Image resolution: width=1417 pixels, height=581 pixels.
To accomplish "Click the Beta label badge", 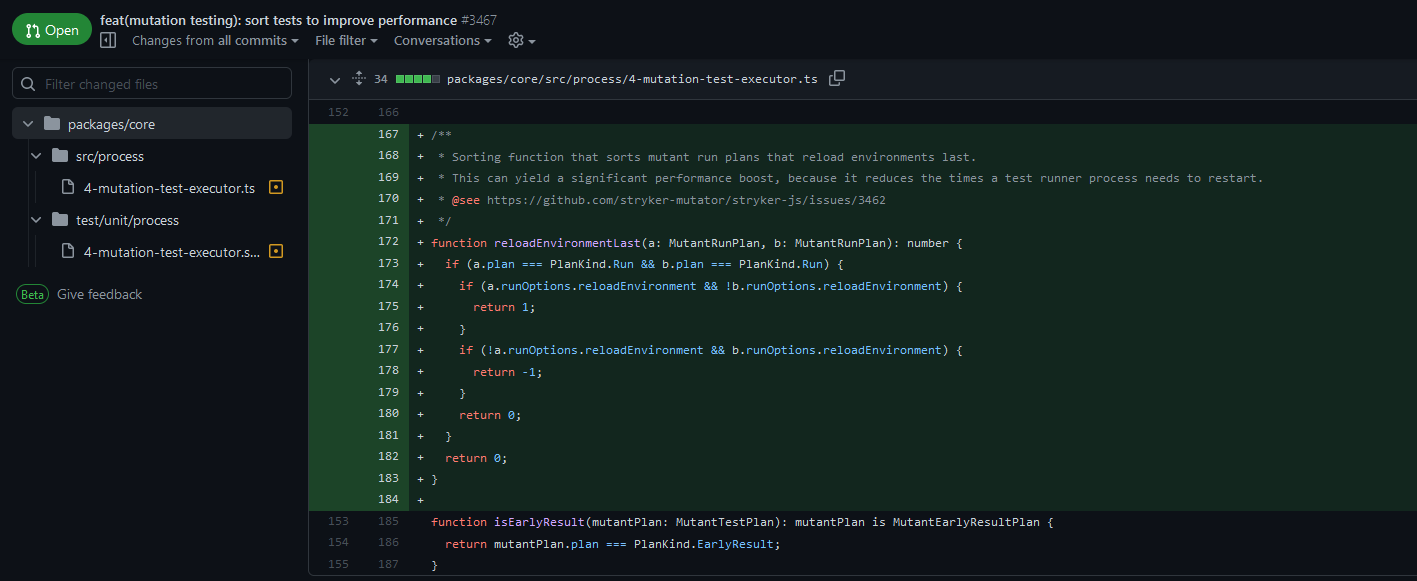I will pyautogui.click(x=33, y=294).
